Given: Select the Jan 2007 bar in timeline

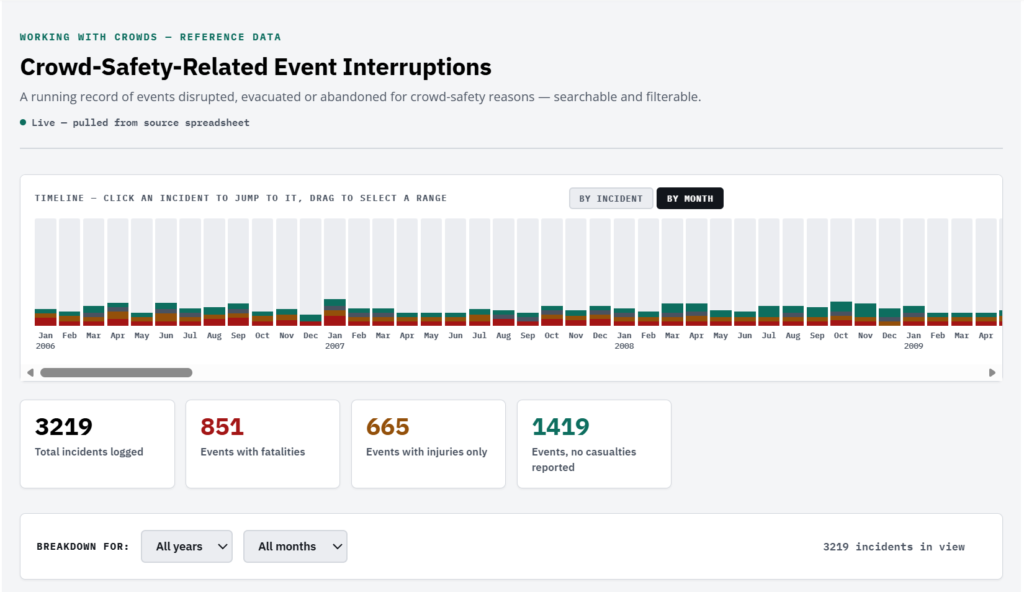Looking at the screenshot, I should click(335, 272).
